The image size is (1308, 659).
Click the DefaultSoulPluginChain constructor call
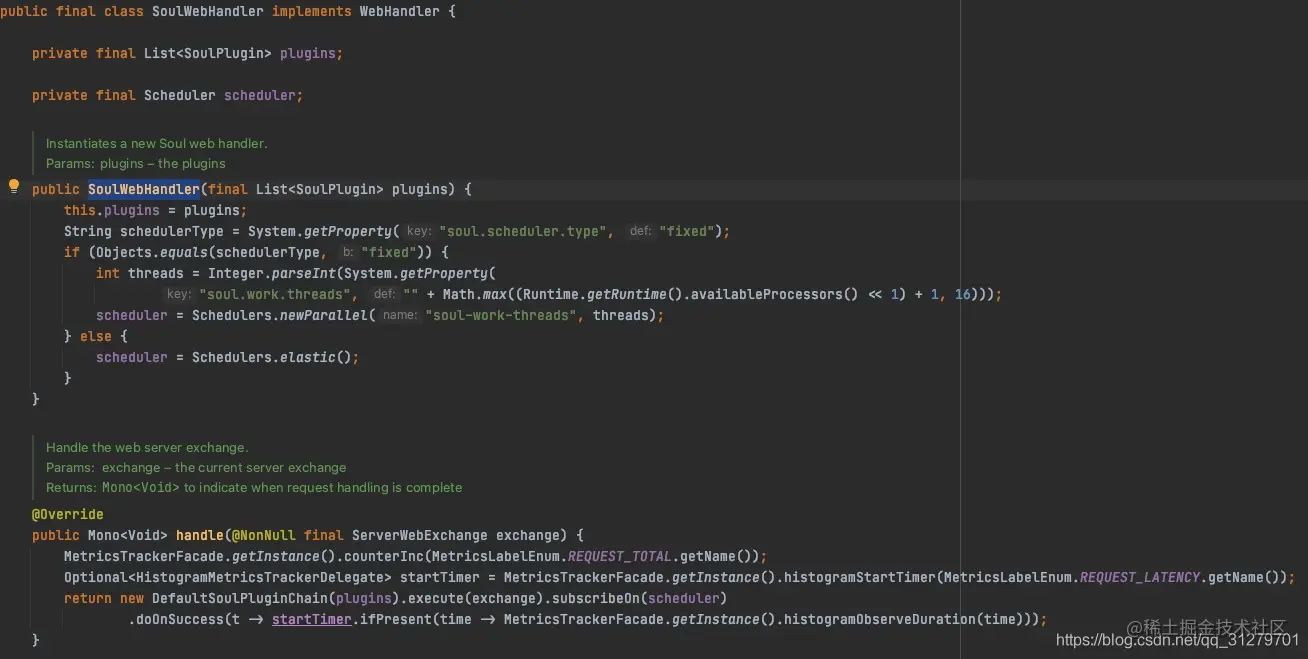click(240, 598)
